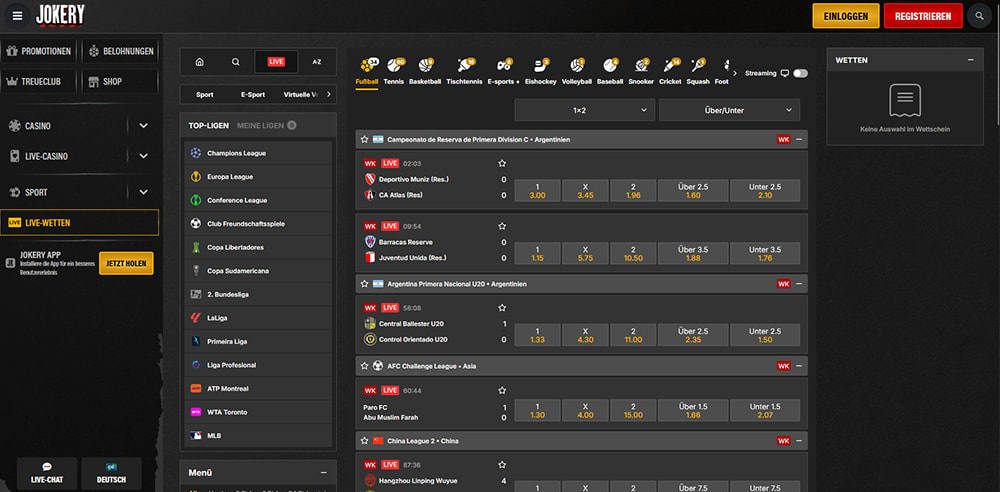
Task: Open the Meine Ligen tab
Action: (267, 126)
